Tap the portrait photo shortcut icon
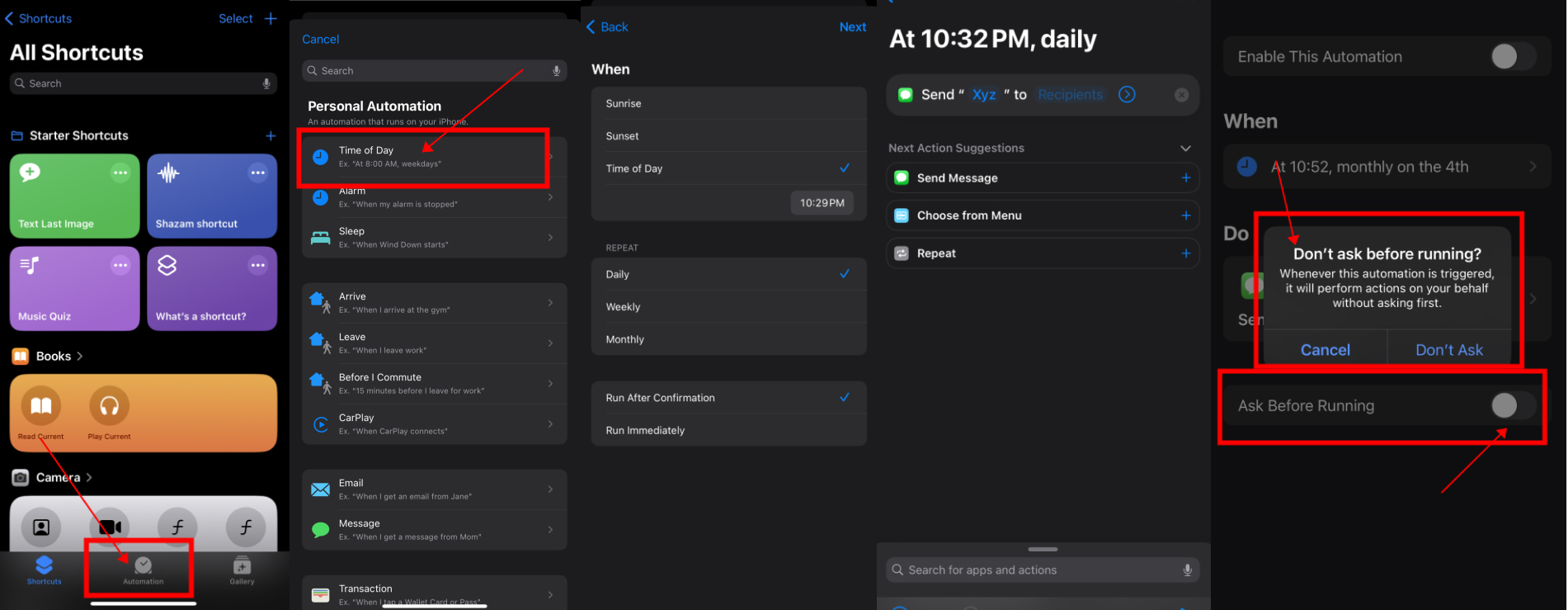 pyautogui.click(x=41, y=527)
